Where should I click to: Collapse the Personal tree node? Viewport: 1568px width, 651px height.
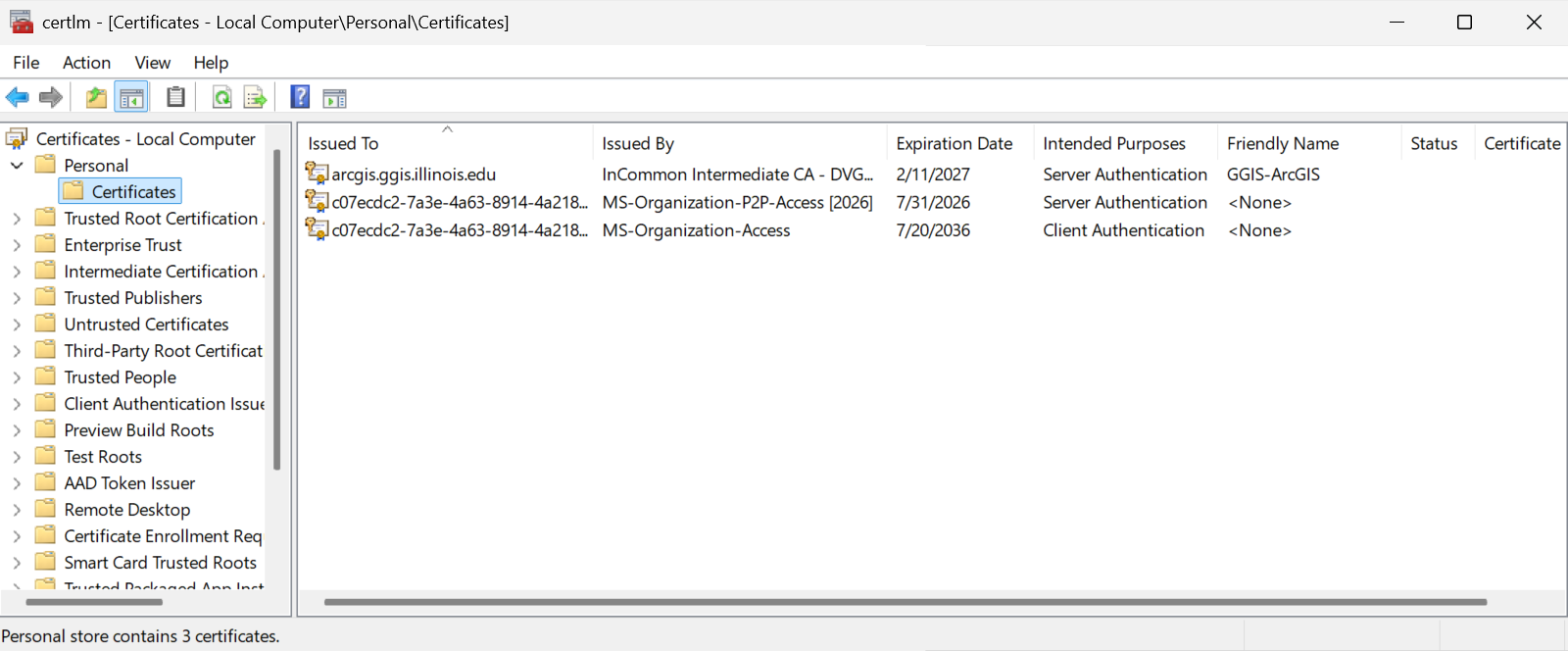(17, 165)
